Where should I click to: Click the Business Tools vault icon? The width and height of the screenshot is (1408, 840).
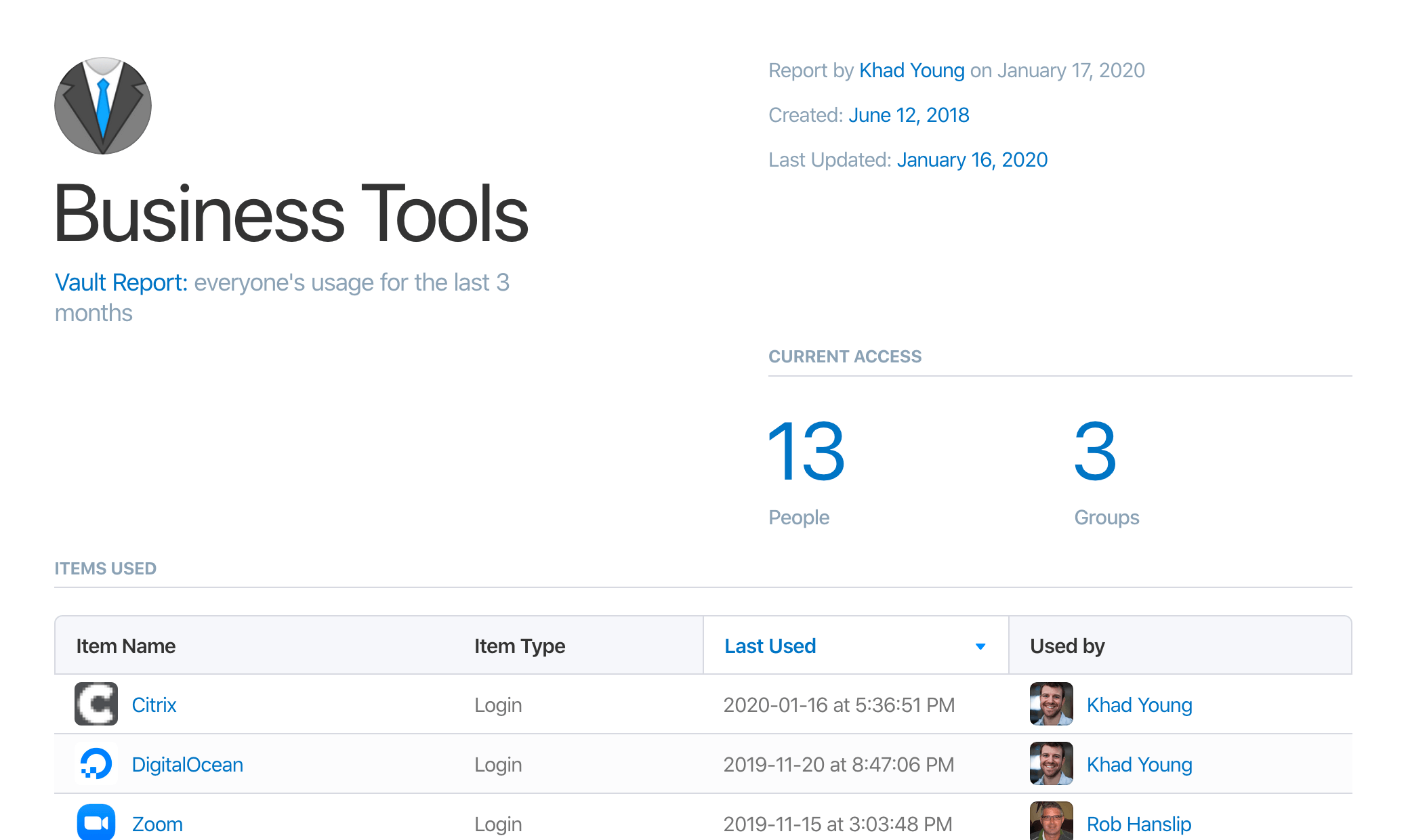103,106
